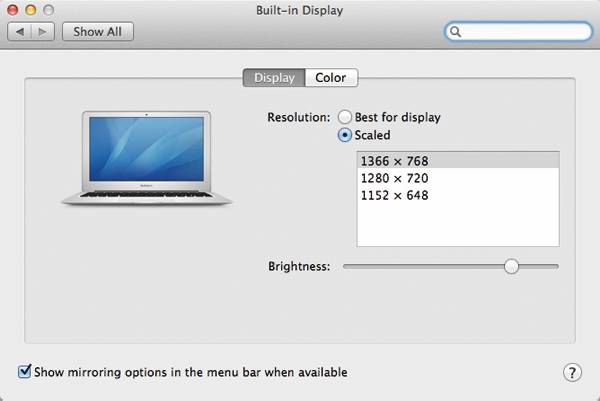600x401 pixels.
Task: Click the magnifying glass search icon
Action: (456, 32)
